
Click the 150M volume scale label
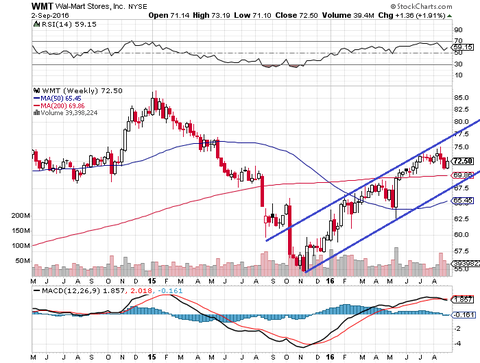pos(21,231)
